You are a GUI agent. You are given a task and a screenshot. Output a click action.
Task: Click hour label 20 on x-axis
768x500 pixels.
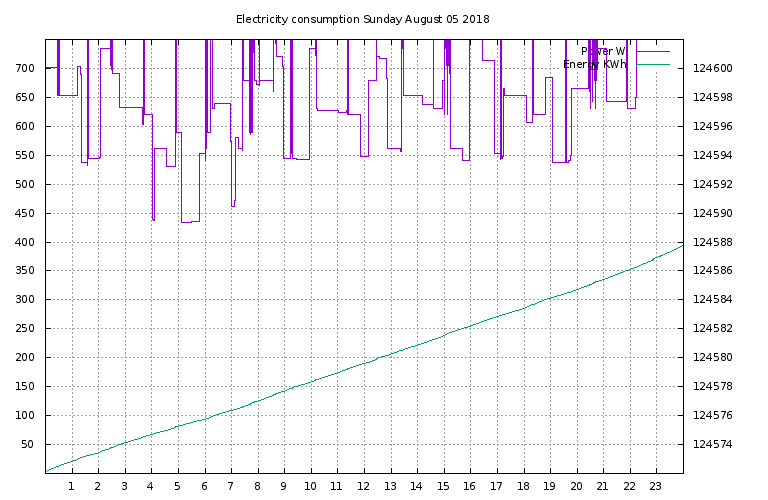(576, 486)
